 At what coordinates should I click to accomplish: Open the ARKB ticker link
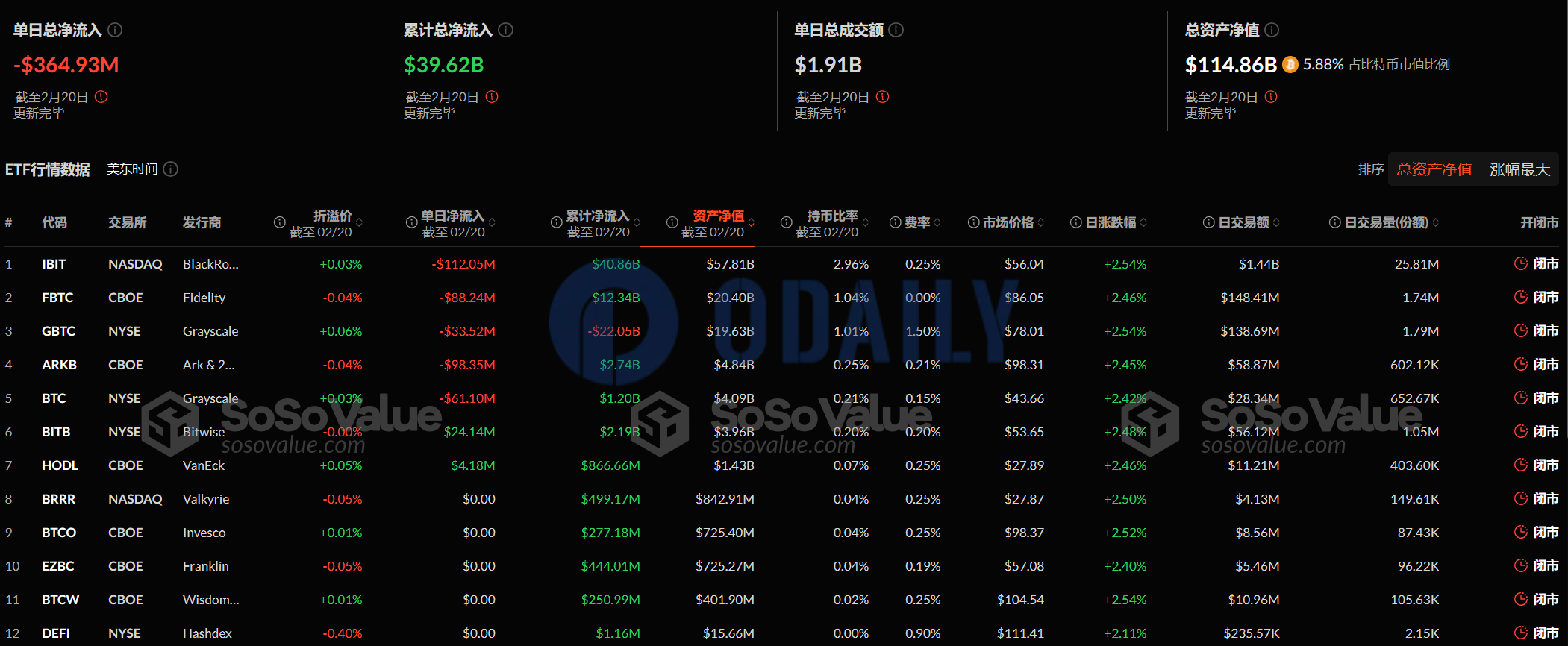(x=59, y=365)
